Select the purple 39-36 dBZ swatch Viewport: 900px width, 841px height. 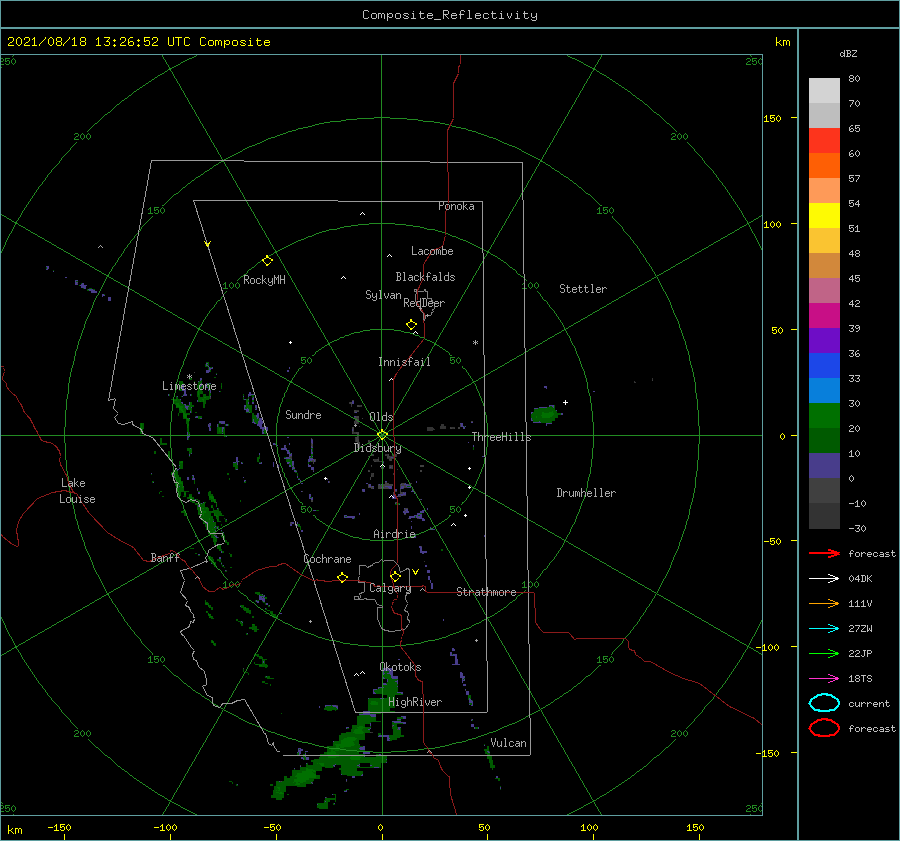(x=824, y=341)
